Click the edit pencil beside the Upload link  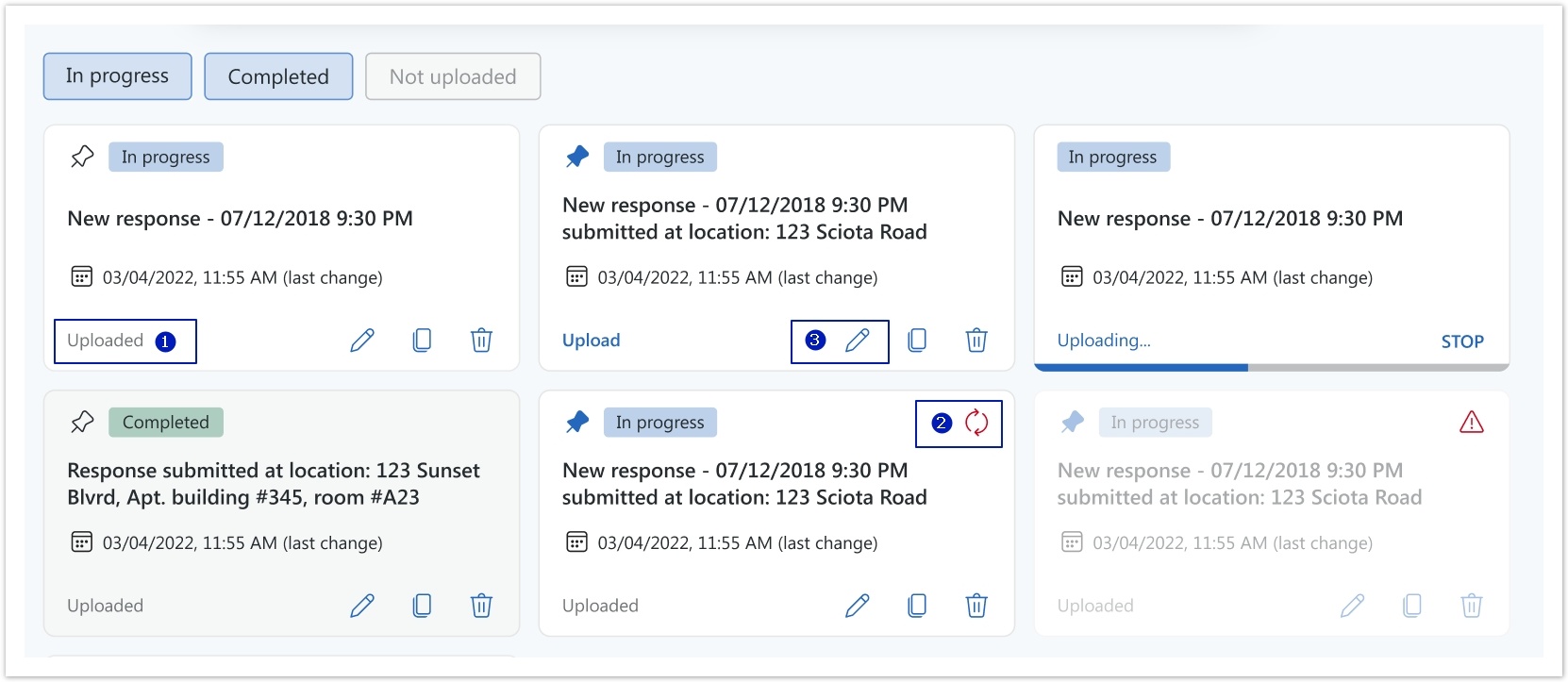coord(858,341)
